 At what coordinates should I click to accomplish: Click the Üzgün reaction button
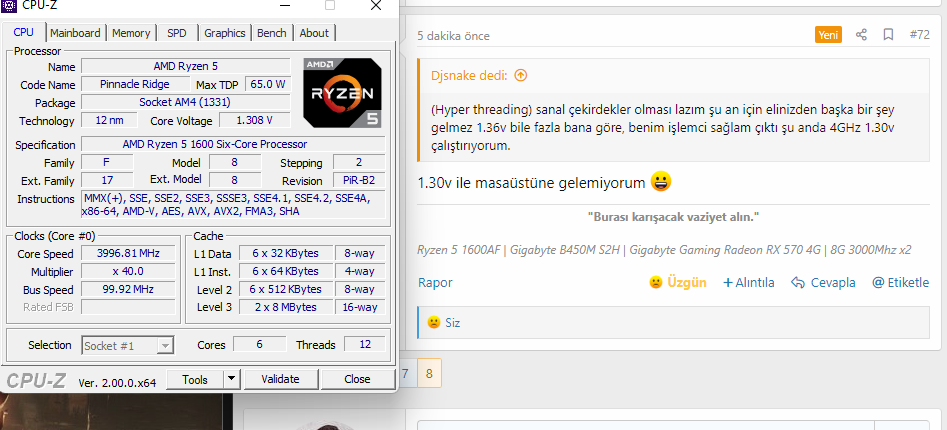point(677,282)
